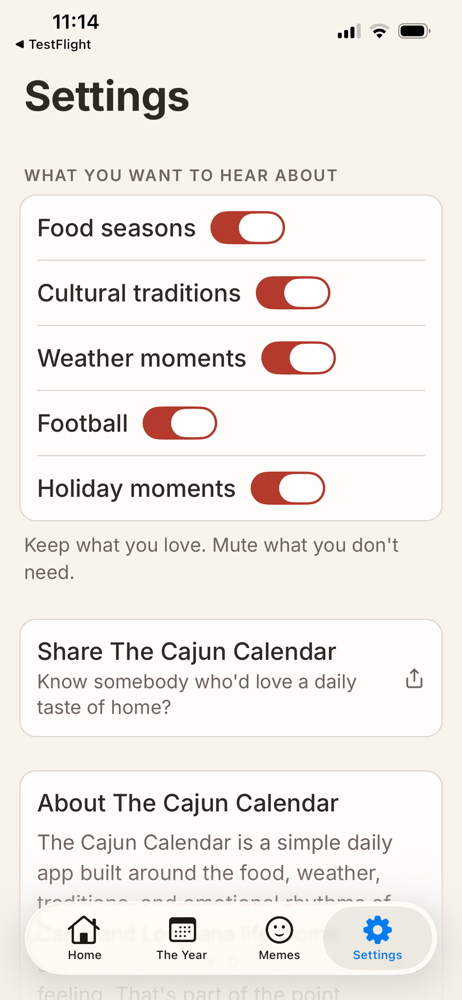Open the Memes smiley icon

point(279,930)
